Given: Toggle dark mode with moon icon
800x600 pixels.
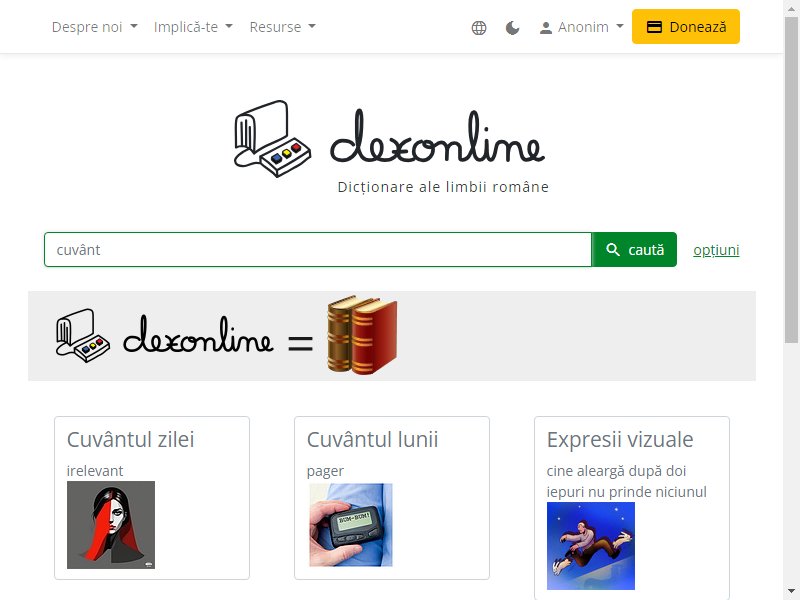Looking at the screenshot, I should [x=512, y=28].
